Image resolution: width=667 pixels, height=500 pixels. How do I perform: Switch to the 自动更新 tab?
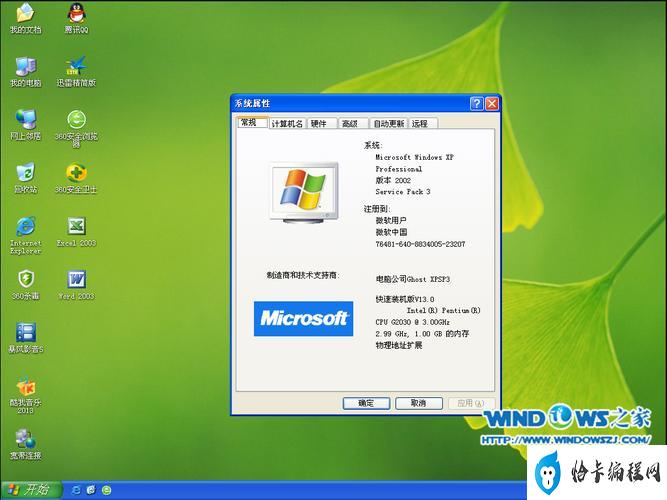[389, 123]
